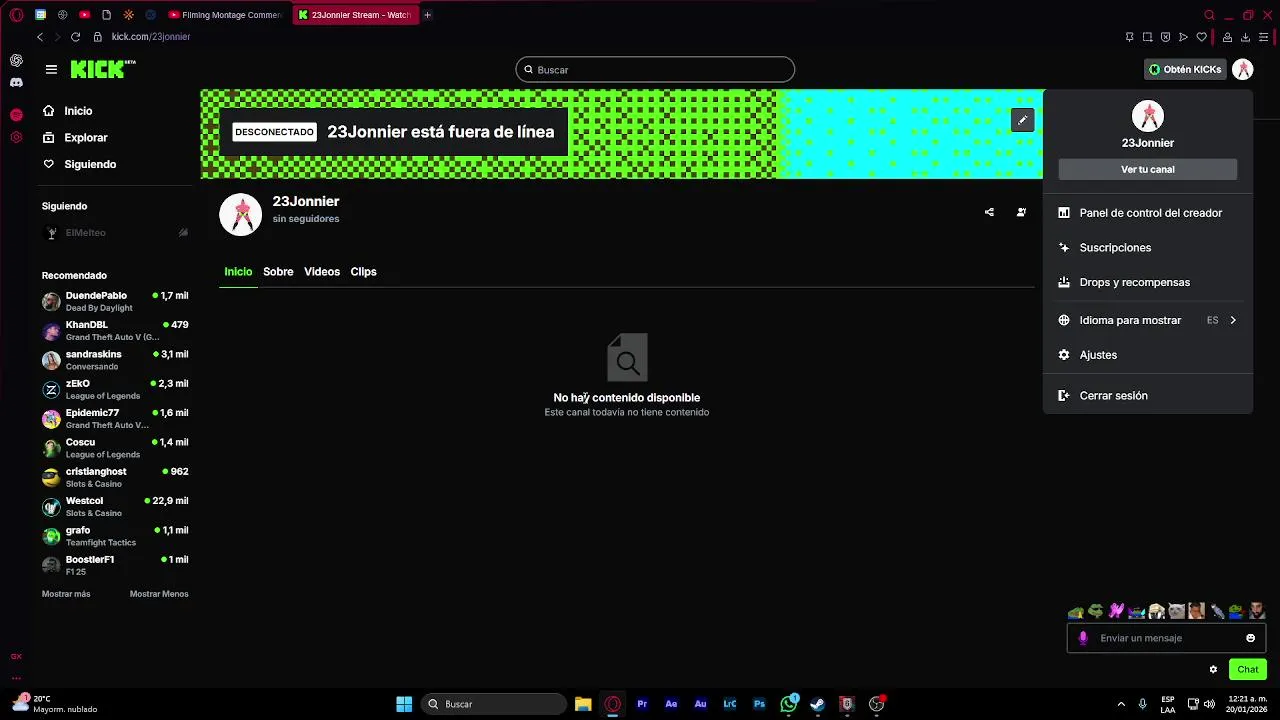The image size is (1280, 720).
Task: Open Suscripciones menu entry
Action: pyautogui.click(x=1147, y=248)
